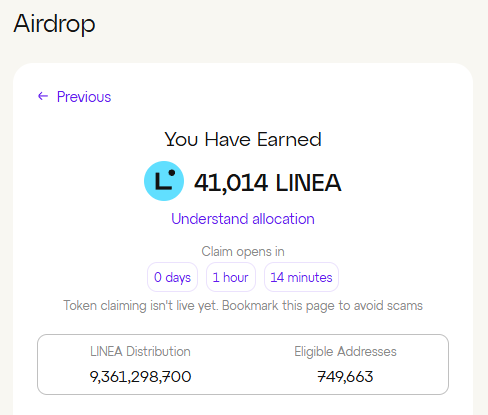The height and width of the screenshot is (415, 488).
Task: Click the left arrow icon beside Previous
Action: click(43, 96)
